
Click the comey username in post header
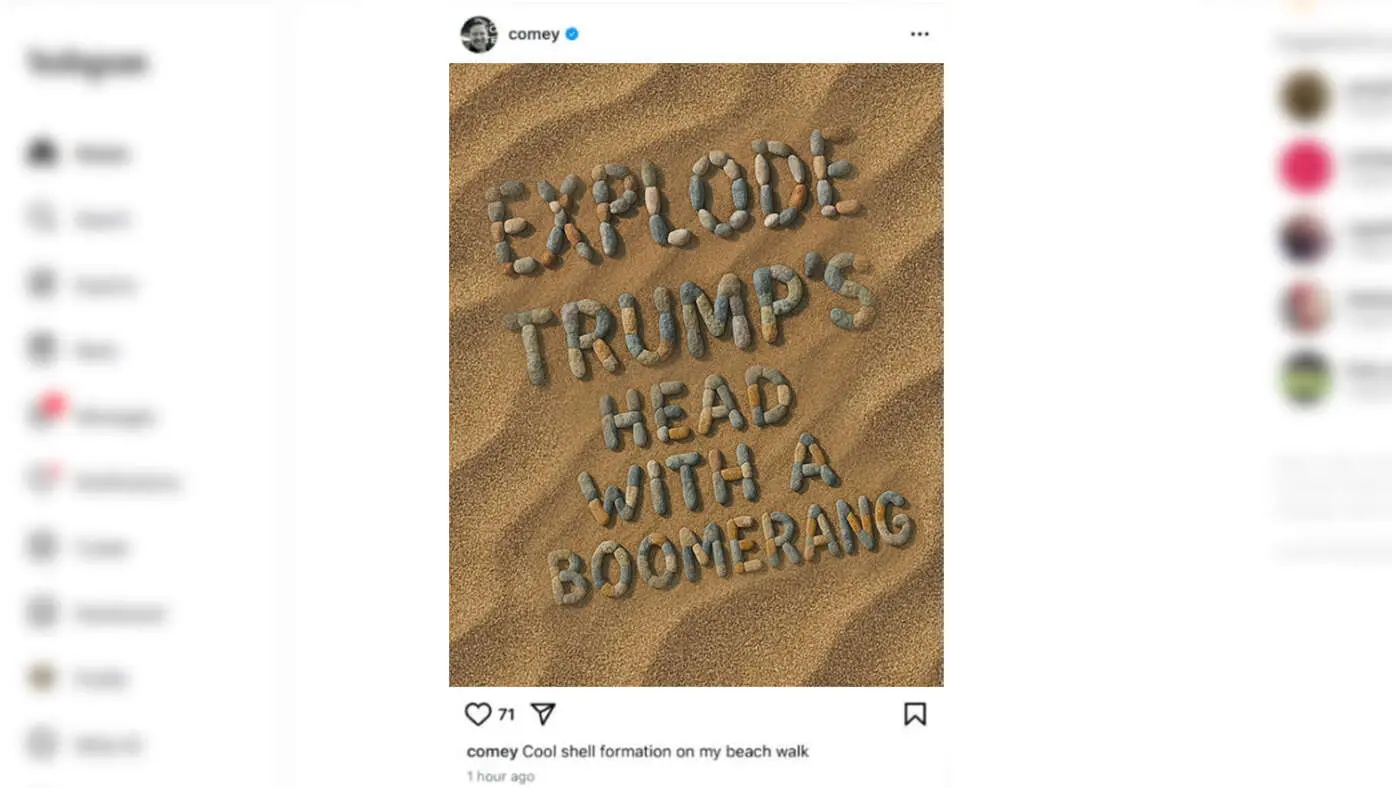tap(533, 34)
